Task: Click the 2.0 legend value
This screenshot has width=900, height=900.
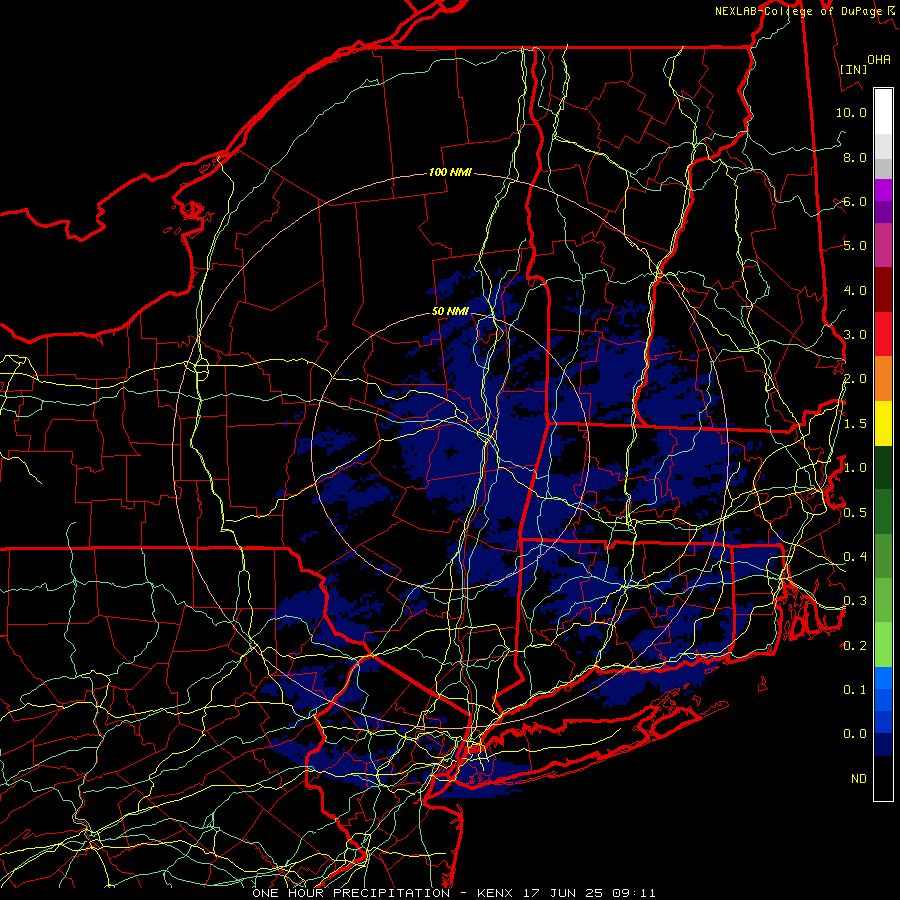Action: coord(855,379)
